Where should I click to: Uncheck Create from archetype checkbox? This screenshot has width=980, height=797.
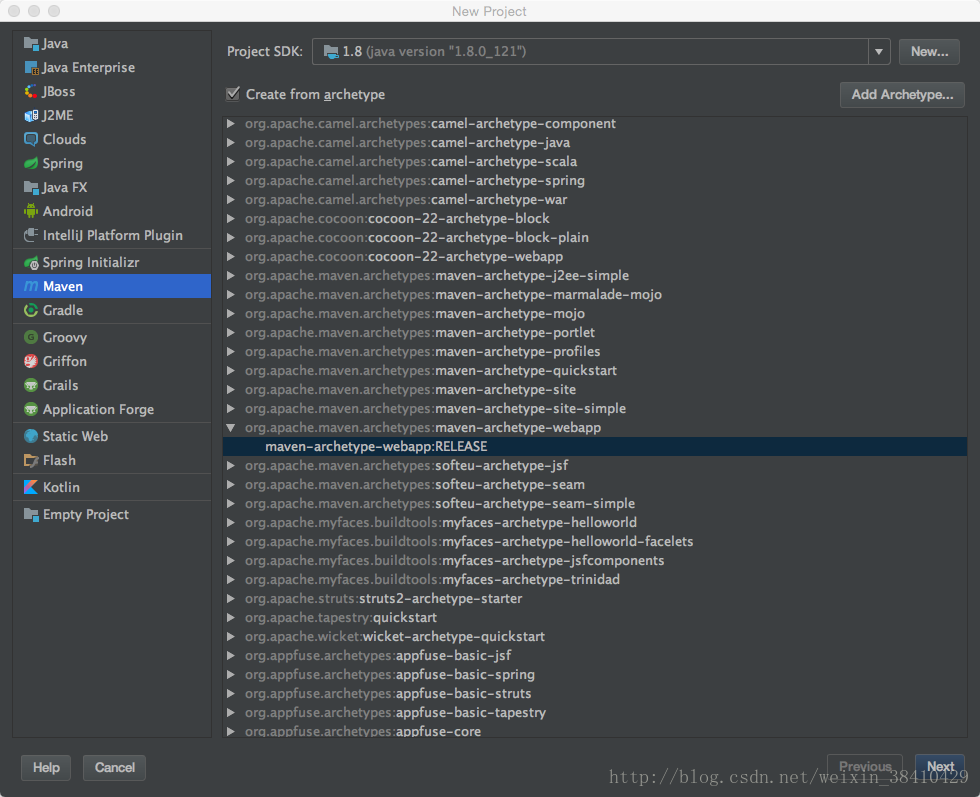click(233, 94)
